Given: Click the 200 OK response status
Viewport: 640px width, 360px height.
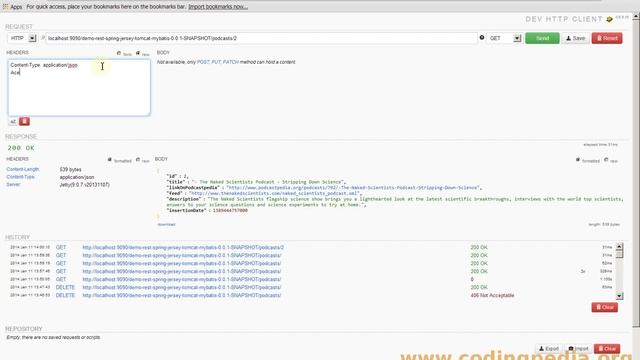Looking at the screenshot, I should pyautogui.click(x=21, y=148).
